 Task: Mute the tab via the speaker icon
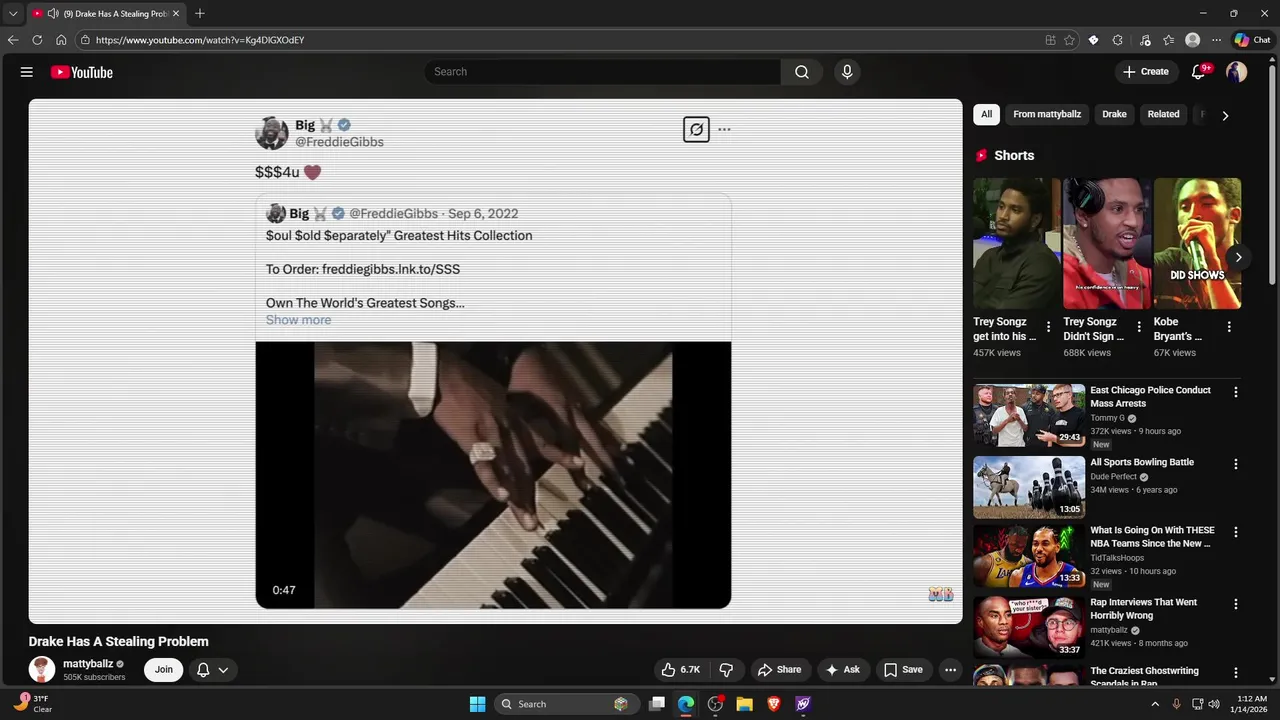click(53, 13)
